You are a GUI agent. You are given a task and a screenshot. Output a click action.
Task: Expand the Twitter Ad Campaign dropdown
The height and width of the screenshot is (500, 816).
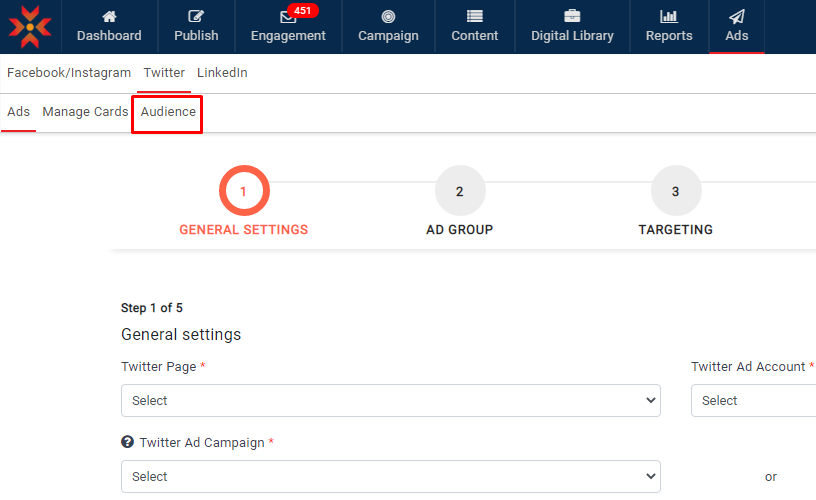(x=390, y=476)
